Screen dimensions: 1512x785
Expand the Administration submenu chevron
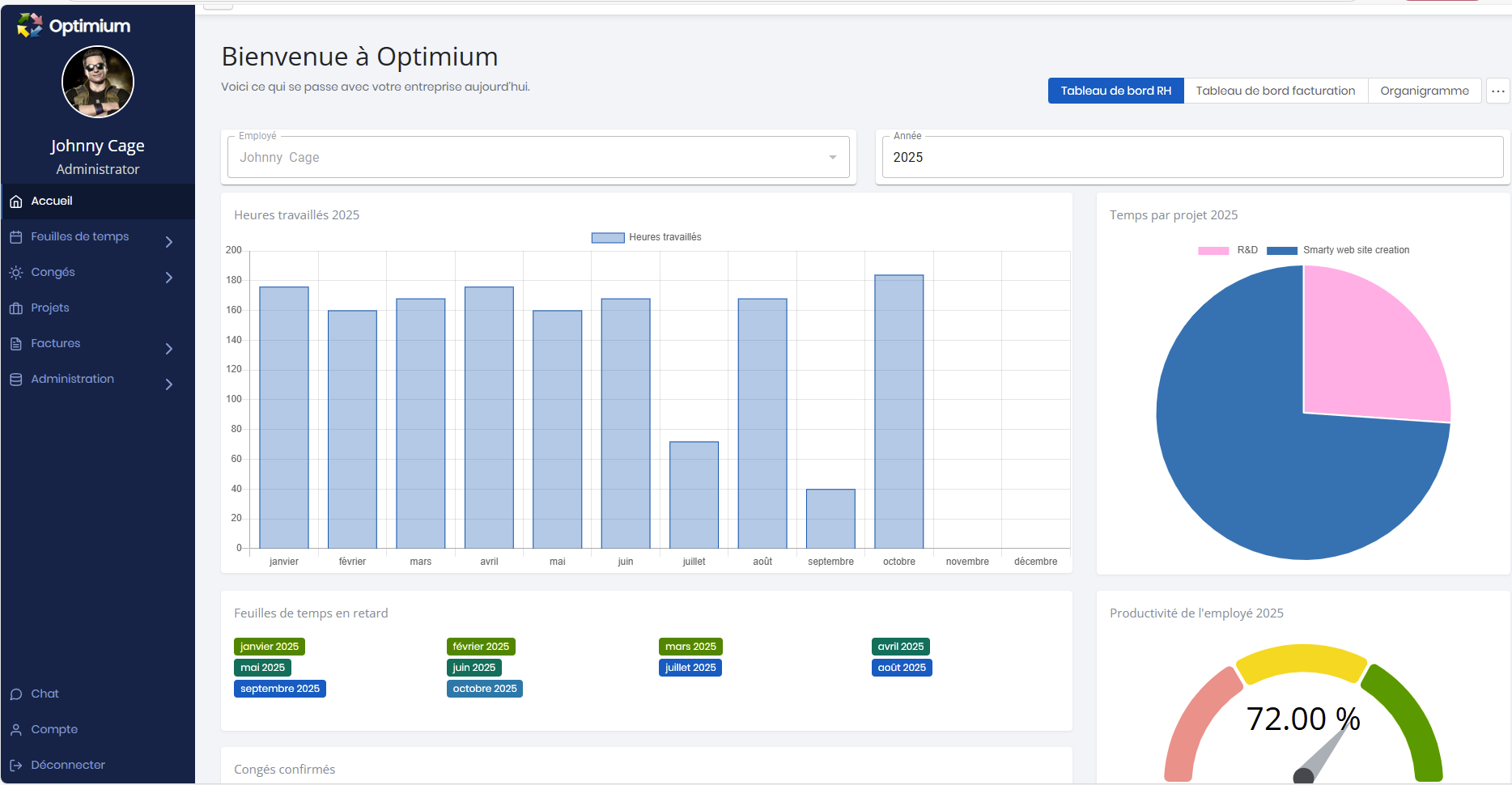click(x=169, y=384)
